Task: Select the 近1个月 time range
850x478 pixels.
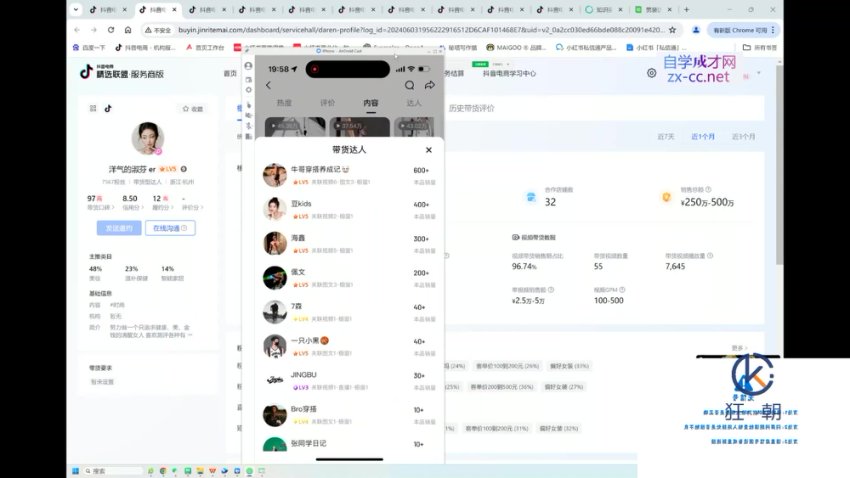Action: coord(703,136)
